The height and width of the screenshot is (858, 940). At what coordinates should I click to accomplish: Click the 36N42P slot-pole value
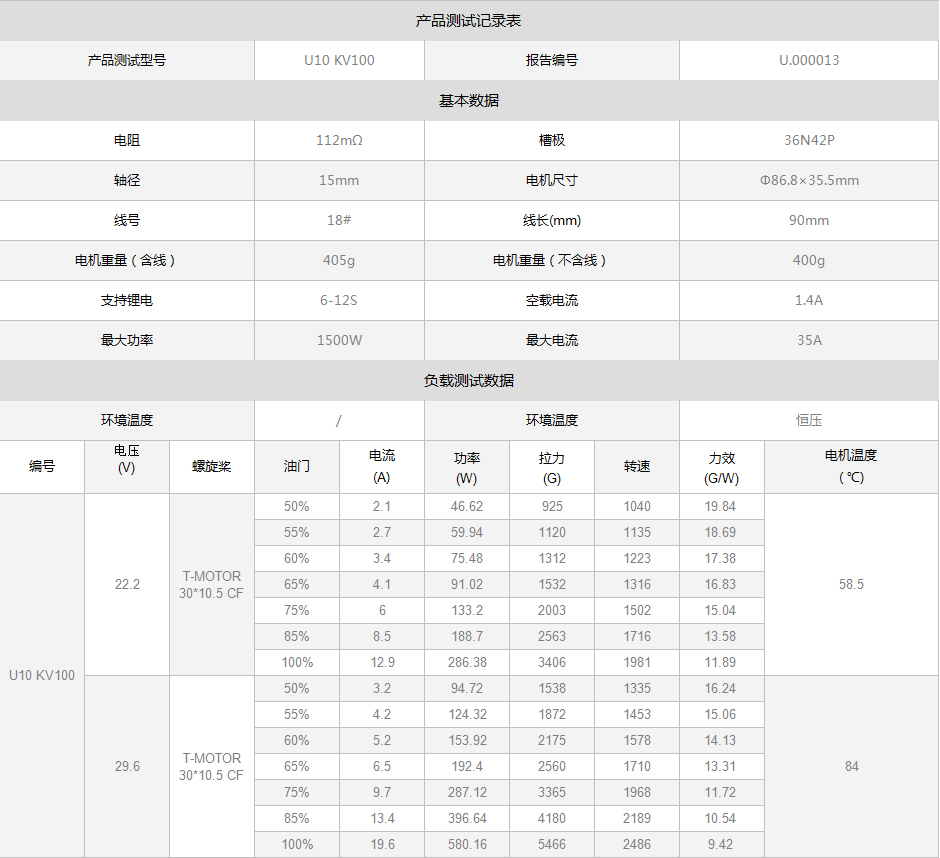pos(809,140)
